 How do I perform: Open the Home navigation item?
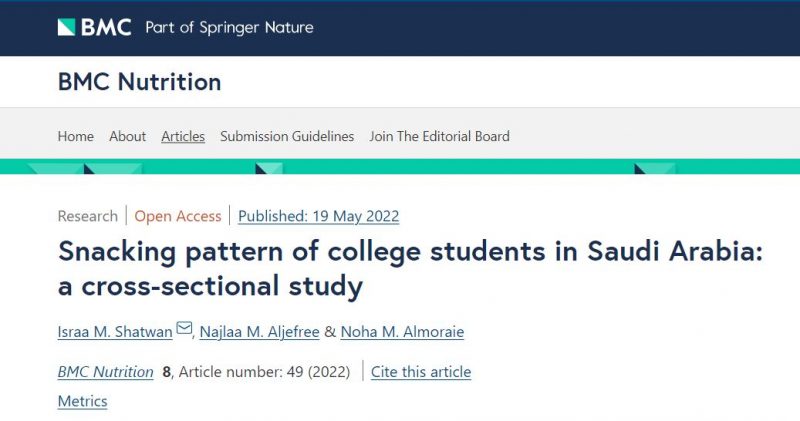pyautogui.click(x=76, y=136)
